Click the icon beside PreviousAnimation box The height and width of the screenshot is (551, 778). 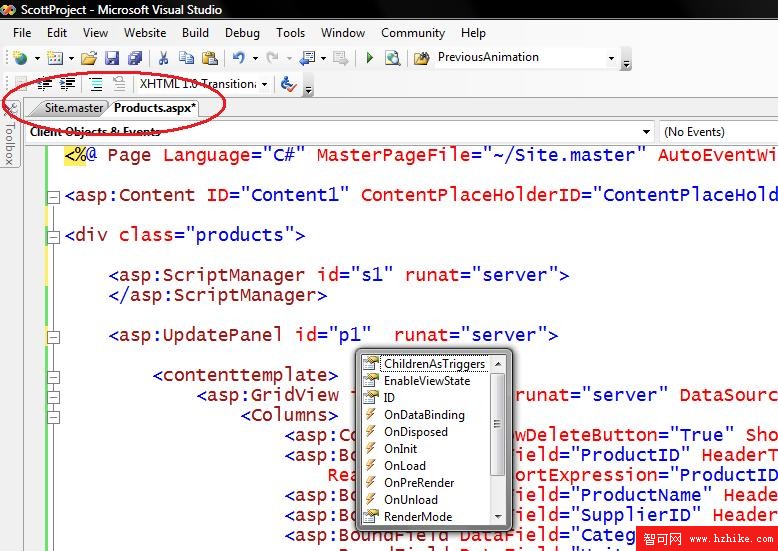pos(422,58)
